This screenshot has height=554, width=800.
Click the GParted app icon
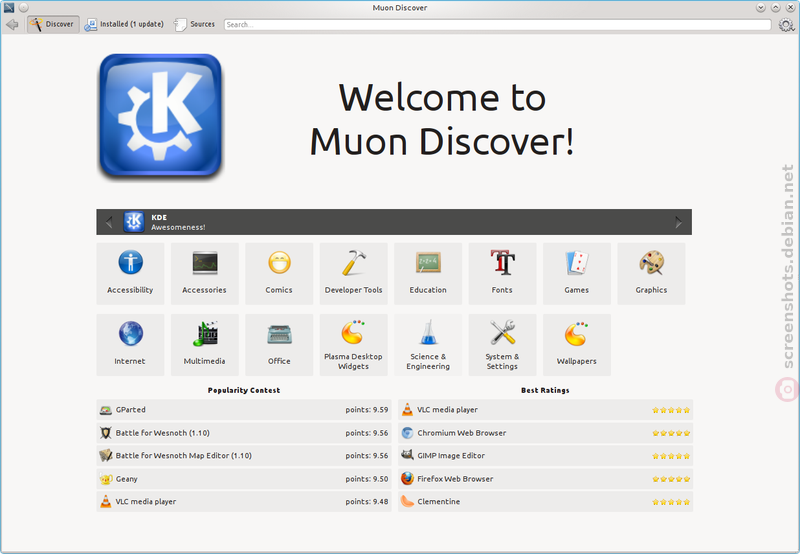coord(106,410)
